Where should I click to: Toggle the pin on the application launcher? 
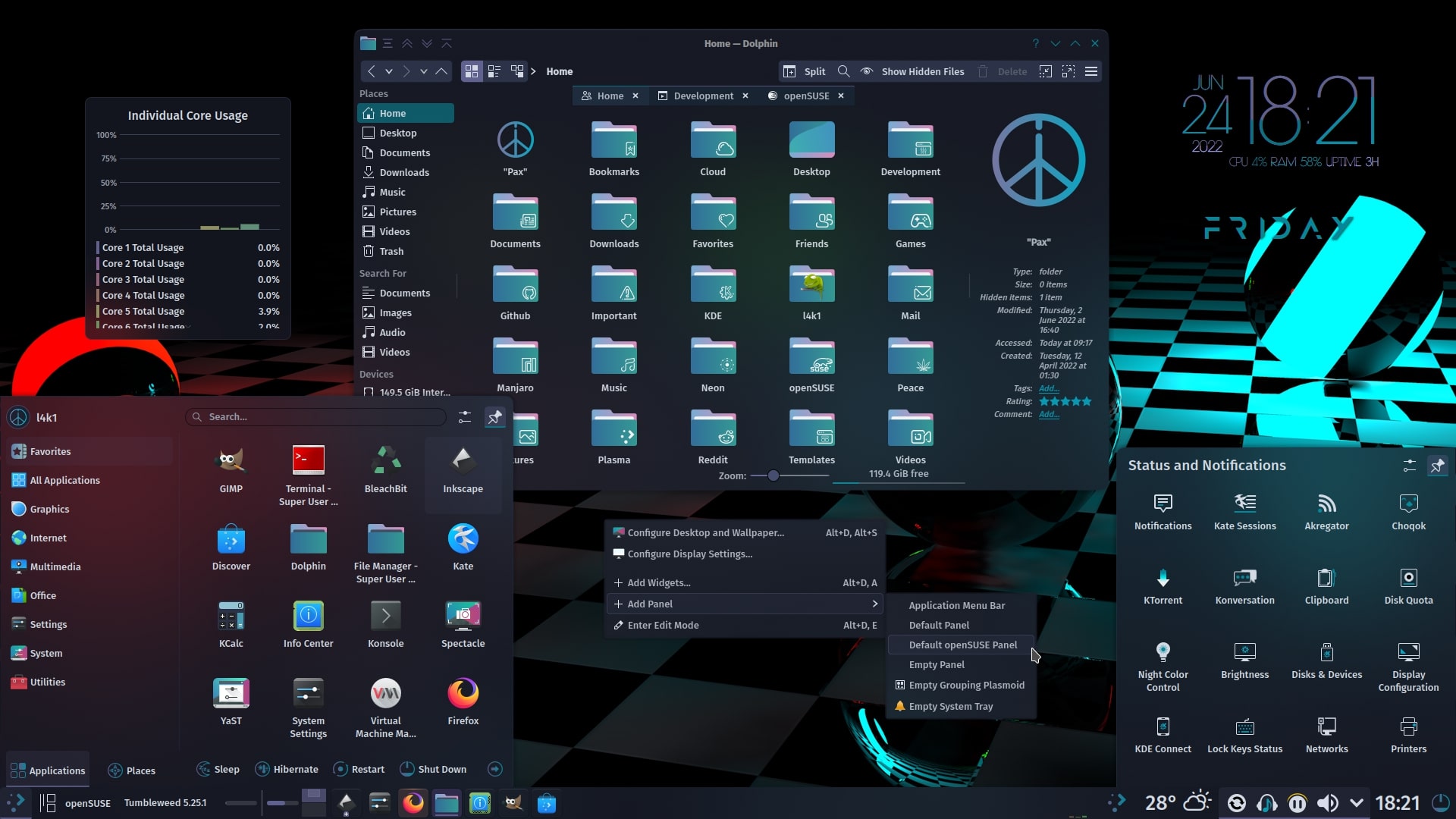(494, 416)
